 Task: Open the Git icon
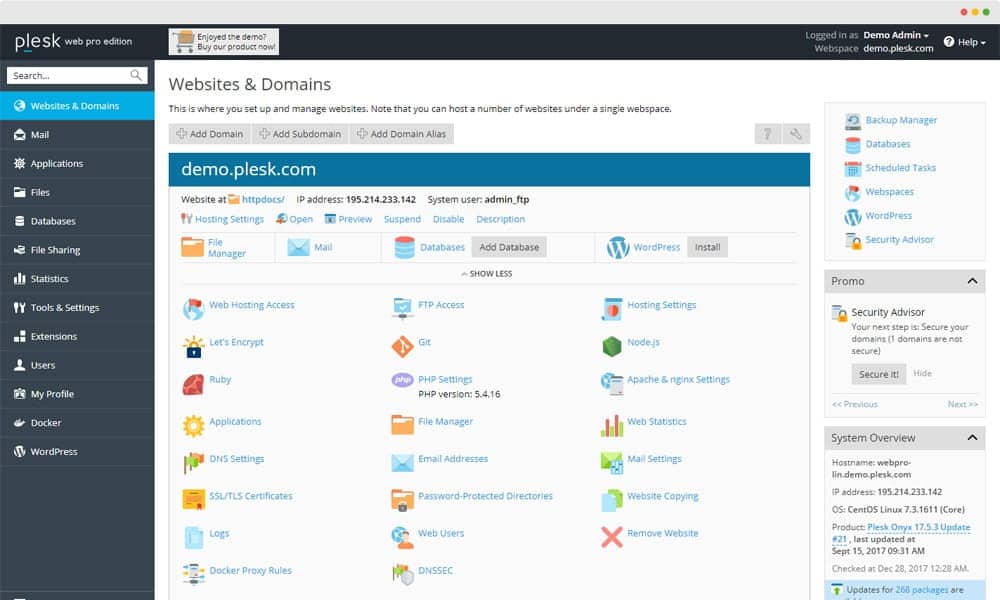click(402, 346)
